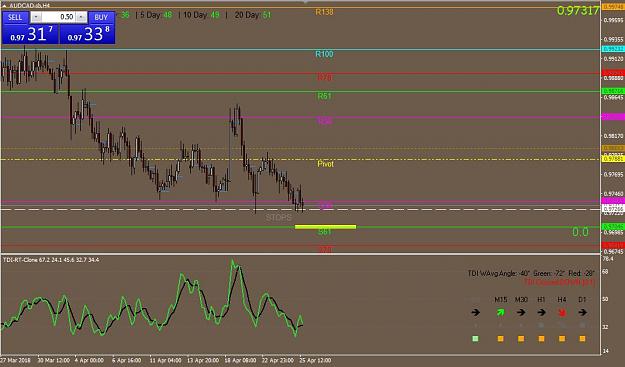Click the 5 Day: 48 range readout
The image size is (625, 367).
click(156, 15)
